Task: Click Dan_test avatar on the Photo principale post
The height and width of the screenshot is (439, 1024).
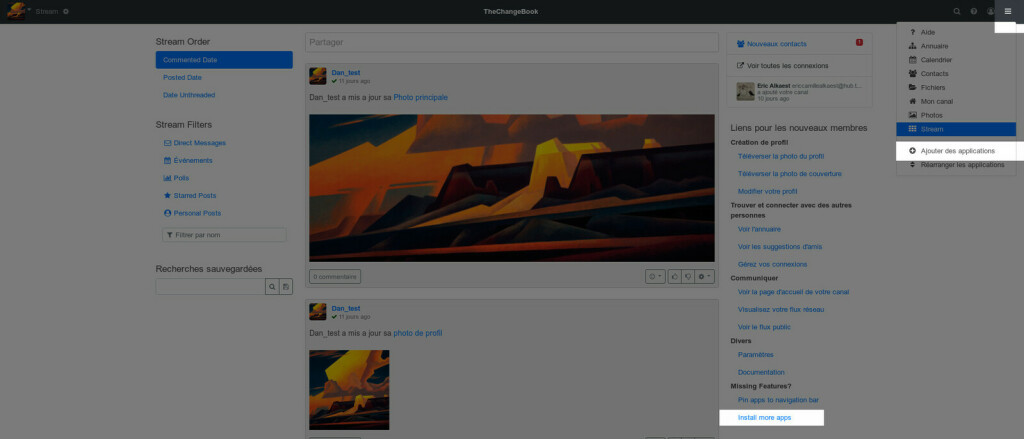Action: point(317,76)
